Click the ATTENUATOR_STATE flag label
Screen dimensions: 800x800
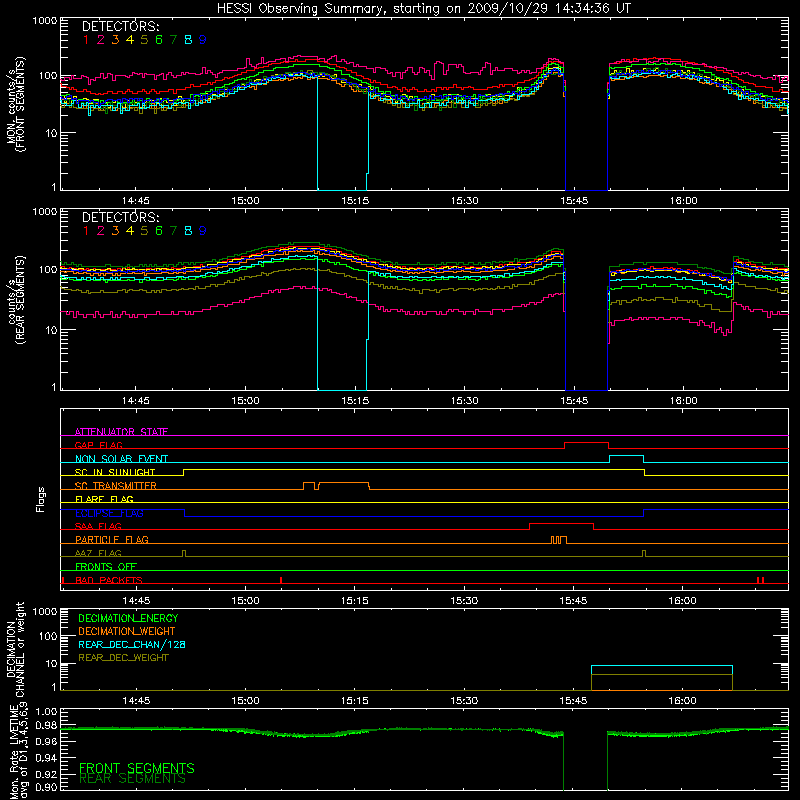(121, 432)
